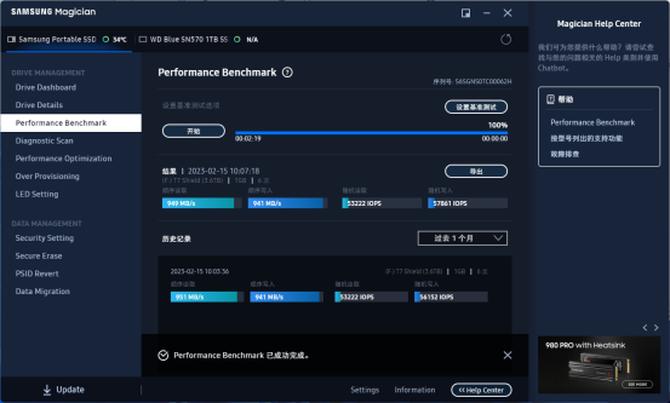Switch to the WD Blue SN570 1TB drive tab
670x403 pixels.
click(x=199, y=40)
